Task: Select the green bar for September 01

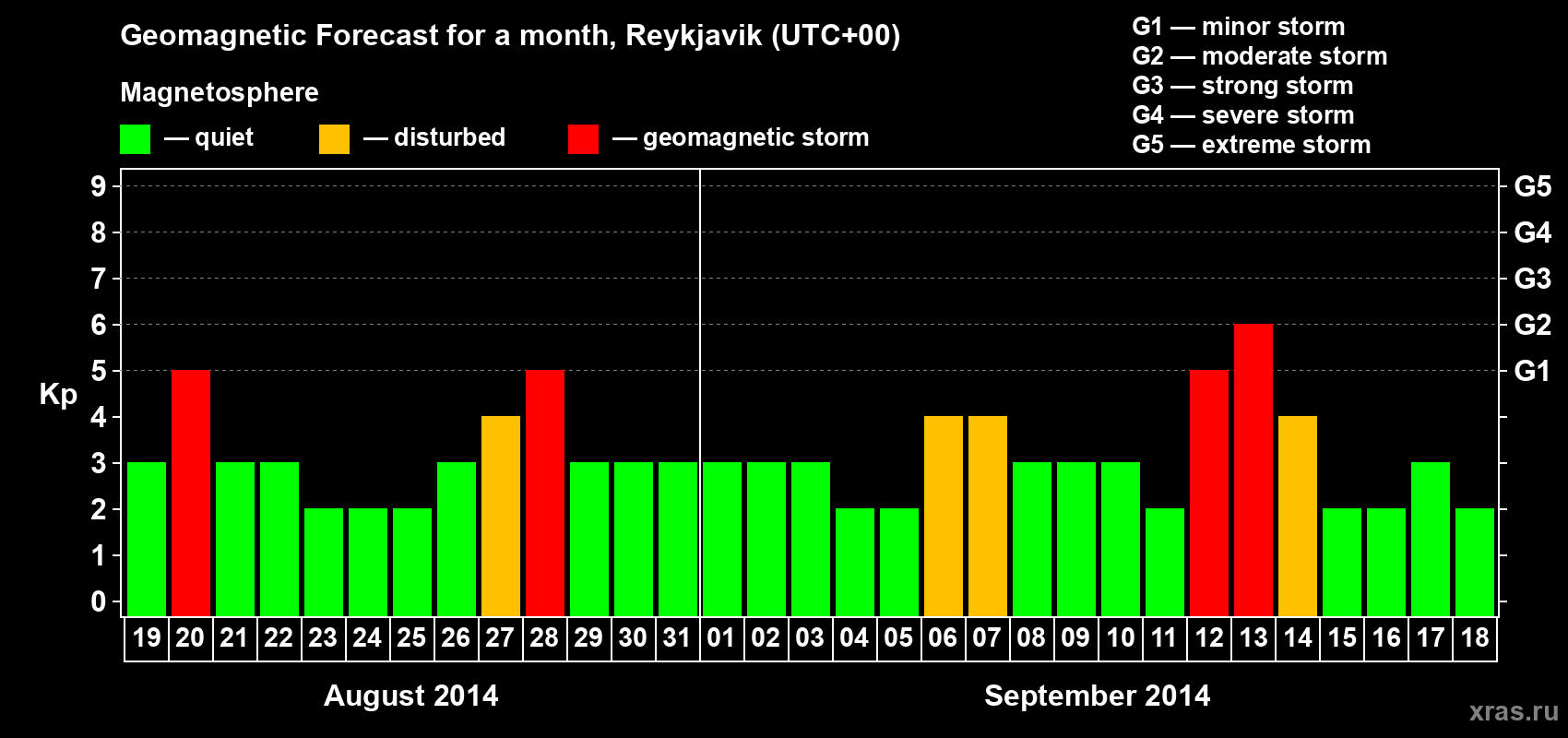Action: point(722,539)
